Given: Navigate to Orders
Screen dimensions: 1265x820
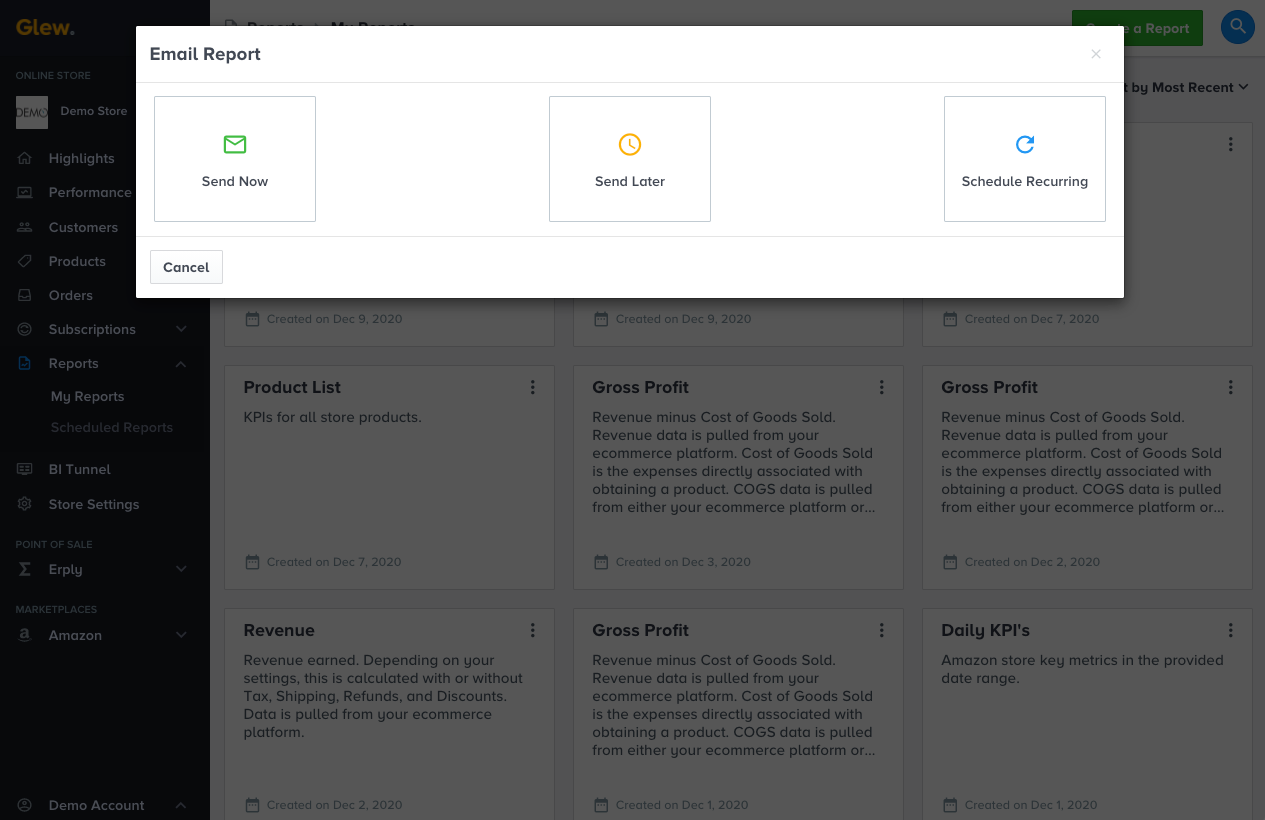Looking at the screenshot, I should click(70, 295).
